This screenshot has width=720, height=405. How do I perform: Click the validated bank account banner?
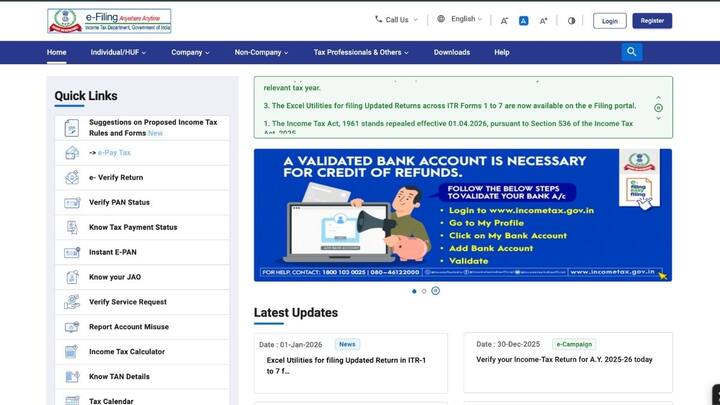(x=463, y=215)
